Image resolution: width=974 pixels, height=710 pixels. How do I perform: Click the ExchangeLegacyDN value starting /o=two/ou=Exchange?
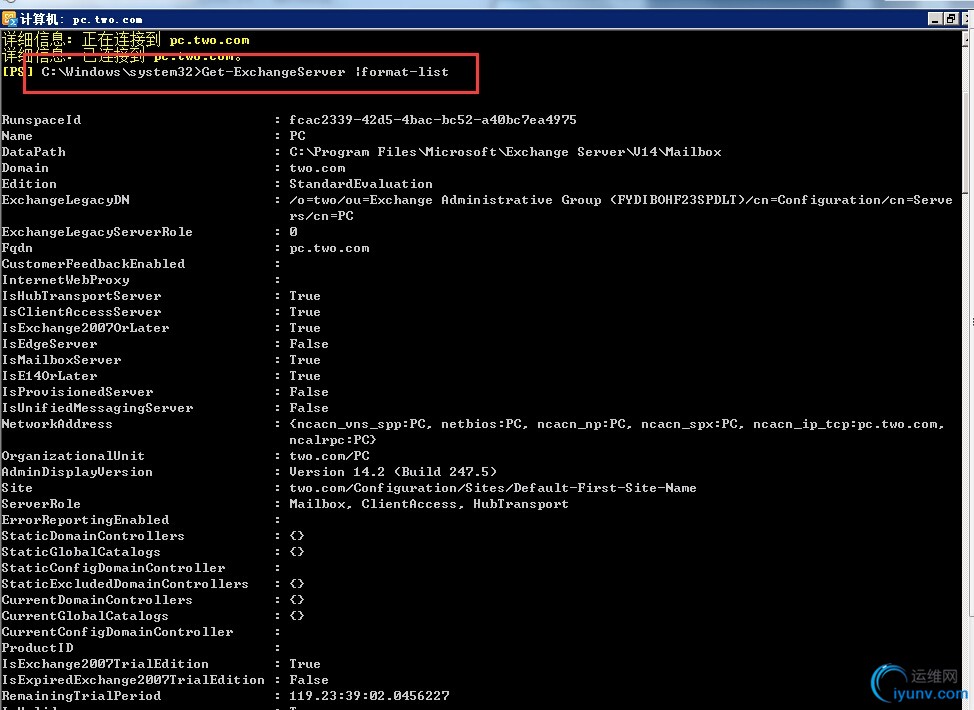click(x=621, y=200)
